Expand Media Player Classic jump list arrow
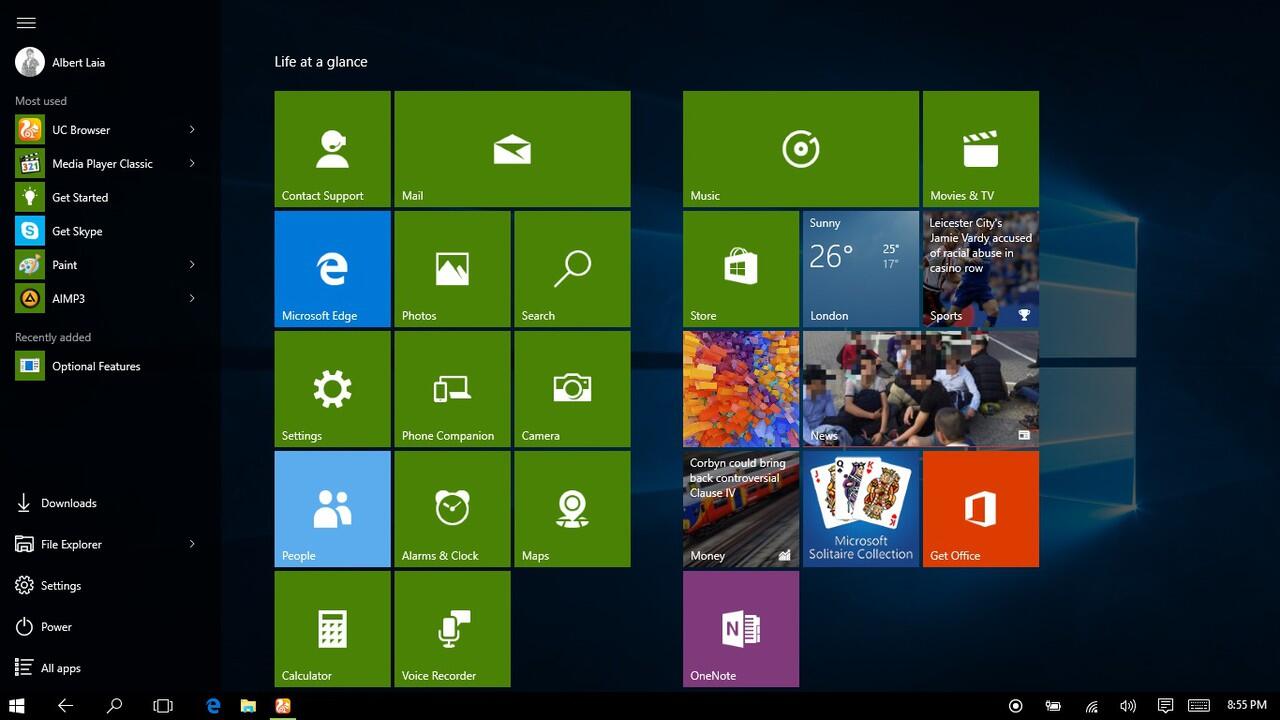1280x720 pixels. [x=192, y=164]
